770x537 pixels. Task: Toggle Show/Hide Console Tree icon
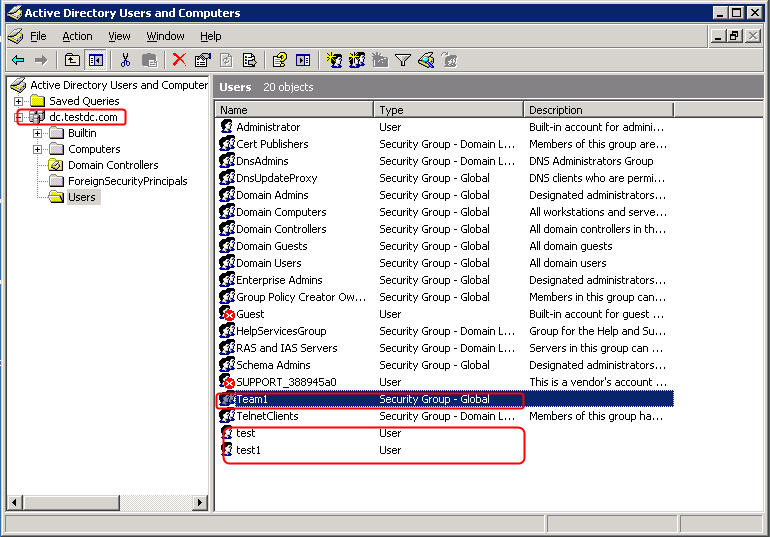(95, 60)
